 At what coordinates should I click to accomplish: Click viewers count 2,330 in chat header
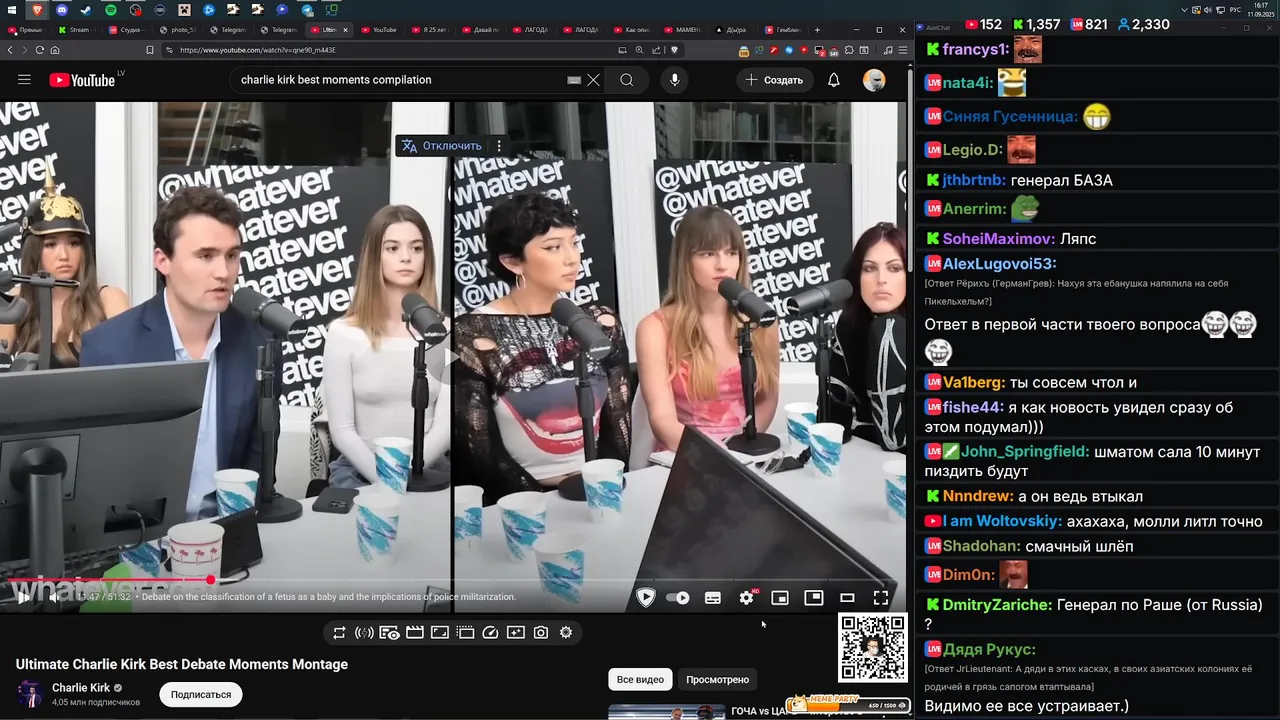1142,24
